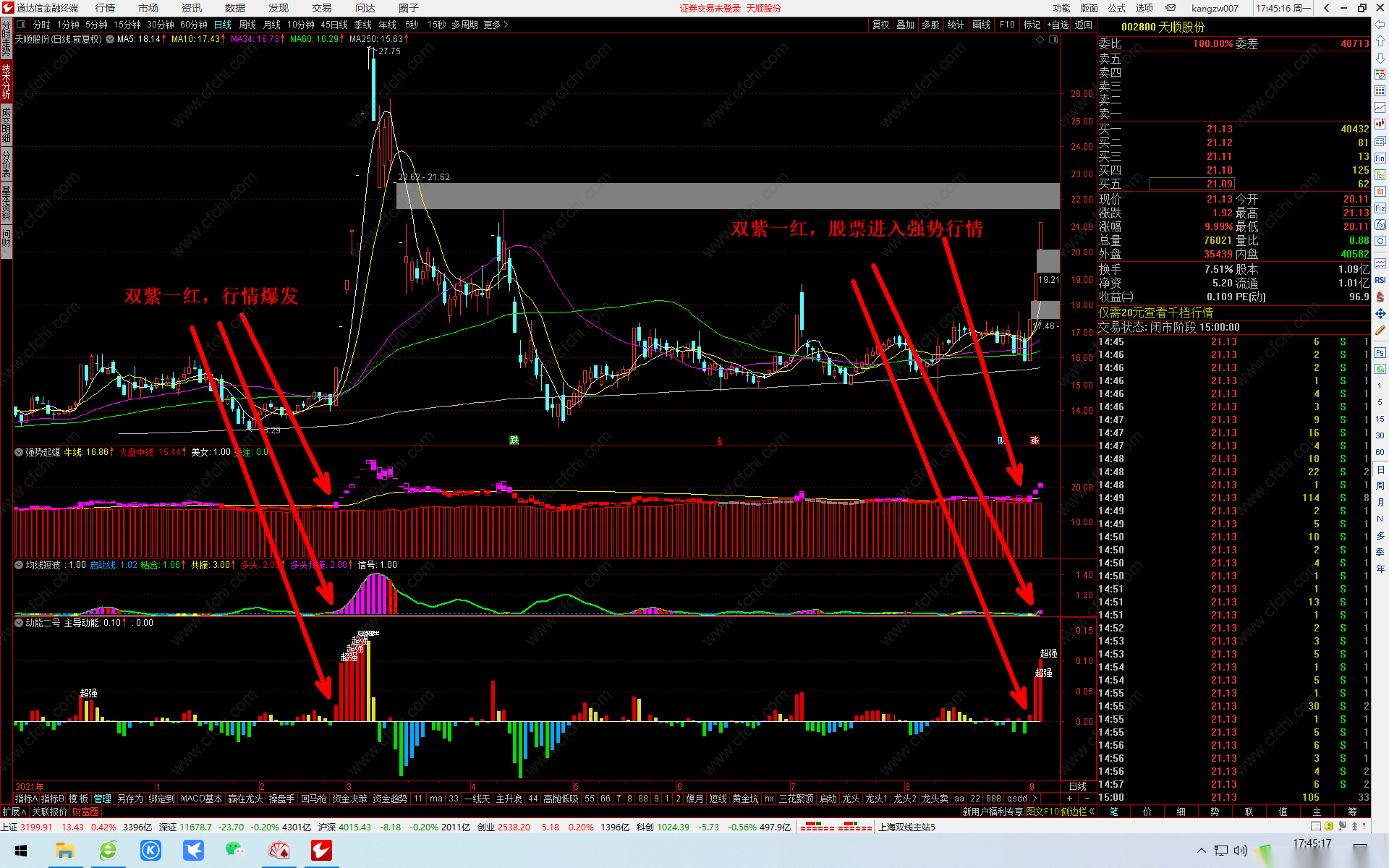This screenshot has width=1389, height=868.
Task: Click the +自选 button
Action: (x=1058, y=25)
